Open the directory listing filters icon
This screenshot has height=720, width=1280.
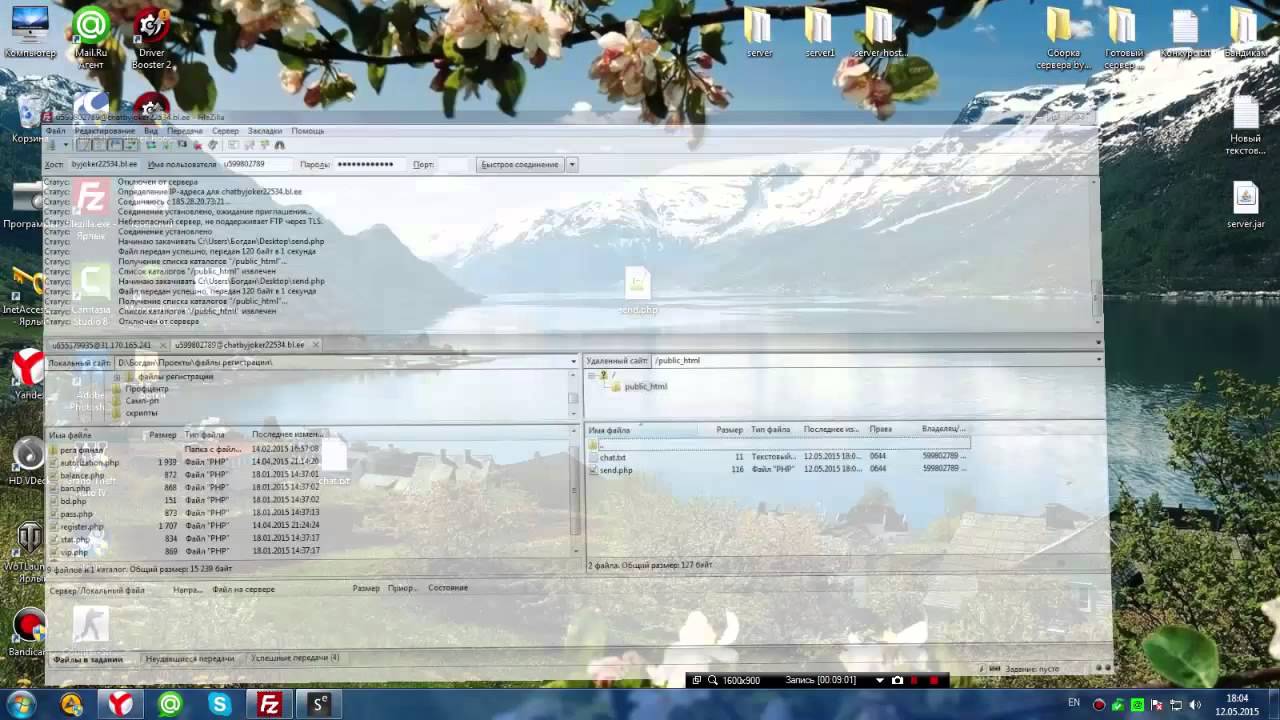click(233, 145)
